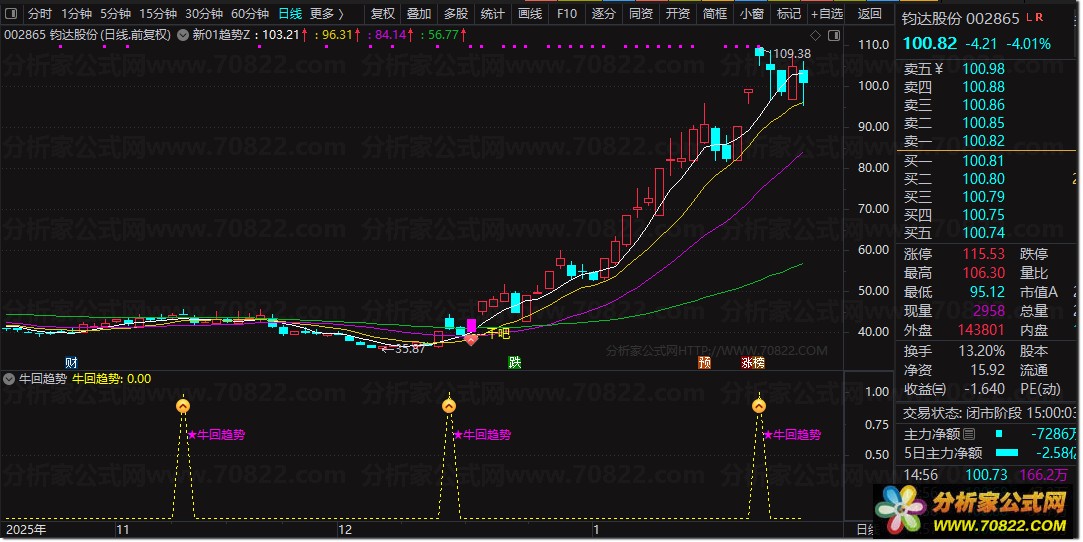Activate the 画线 drawing tool
Screen dimensions: 1083x542
530,13
